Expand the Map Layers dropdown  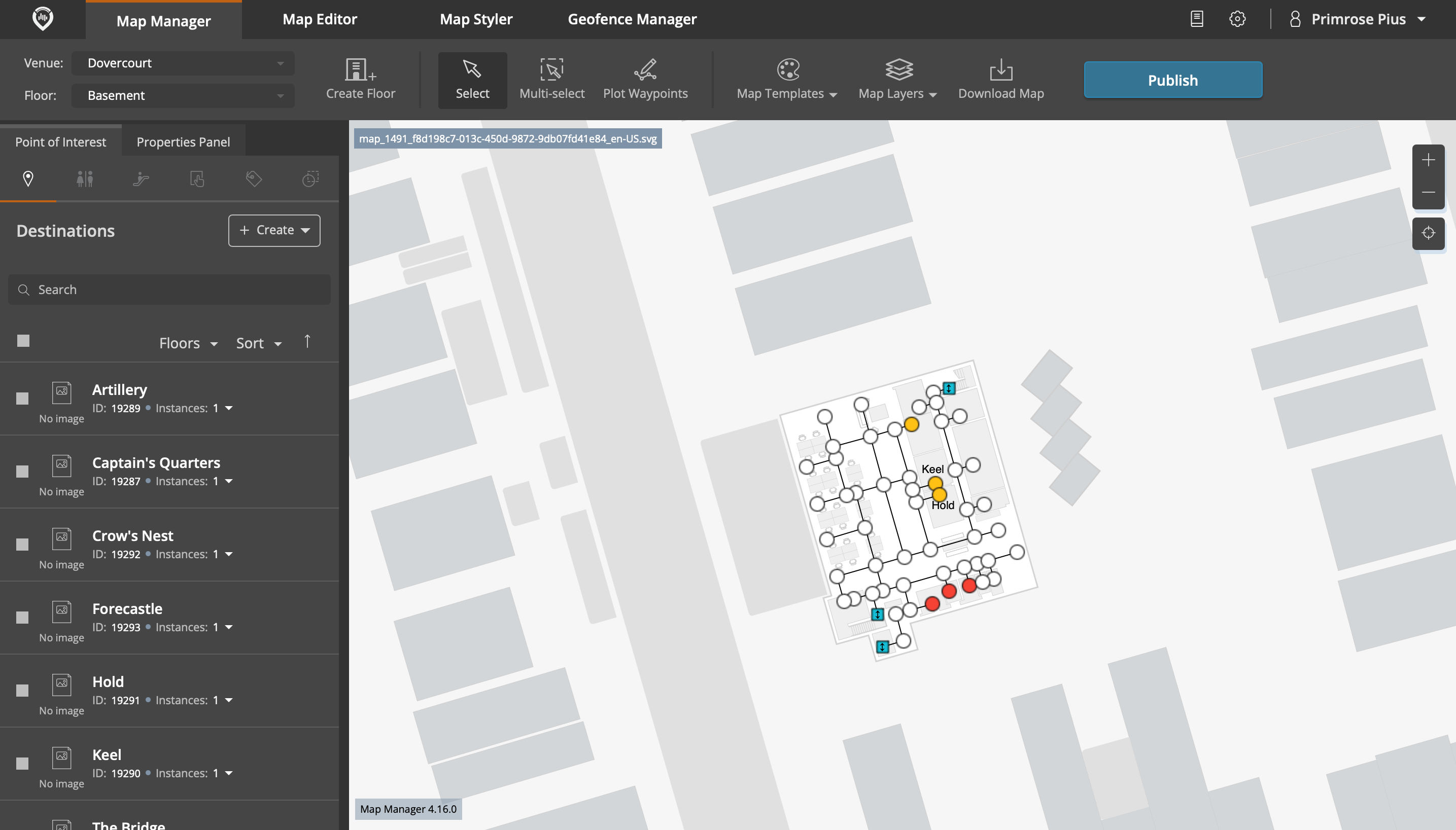[896, 80]
